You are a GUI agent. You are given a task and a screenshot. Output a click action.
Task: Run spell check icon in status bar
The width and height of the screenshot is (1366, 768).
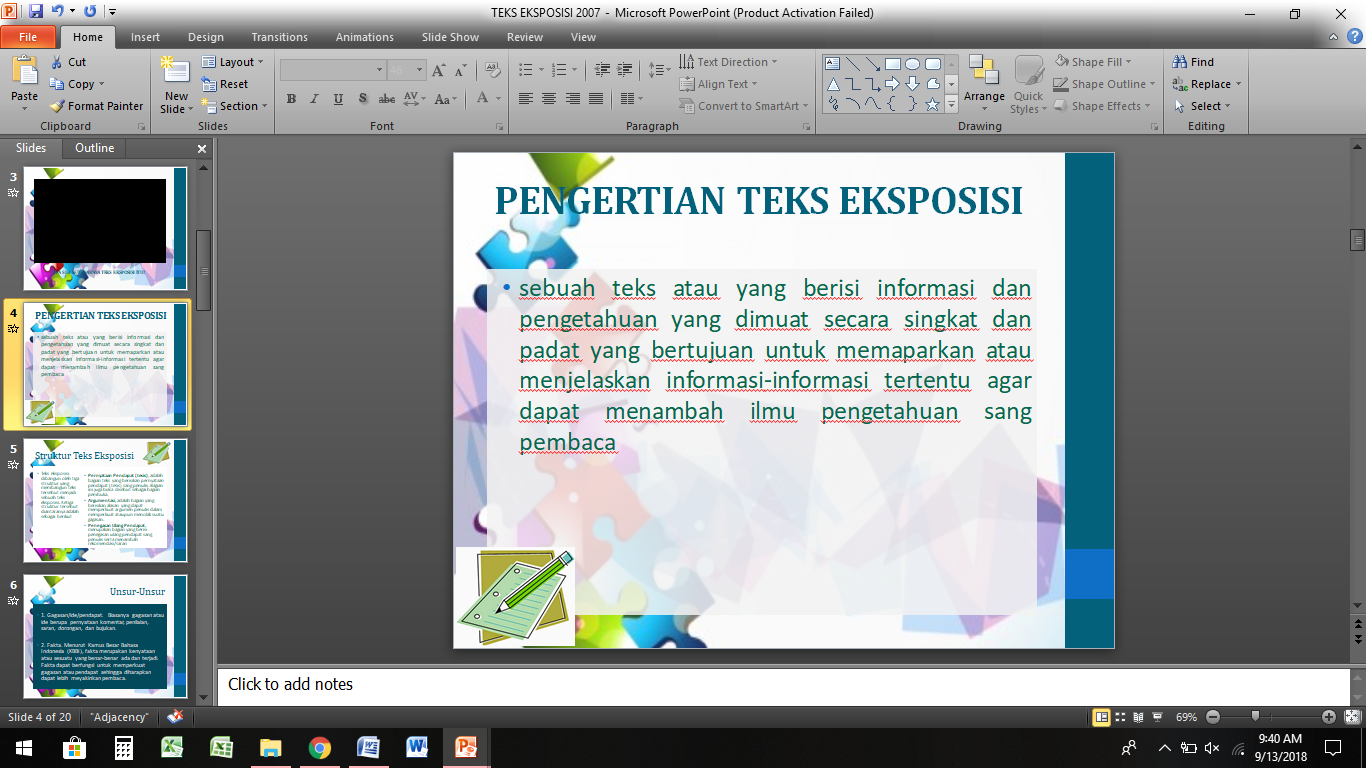click(x=175, y=717)
